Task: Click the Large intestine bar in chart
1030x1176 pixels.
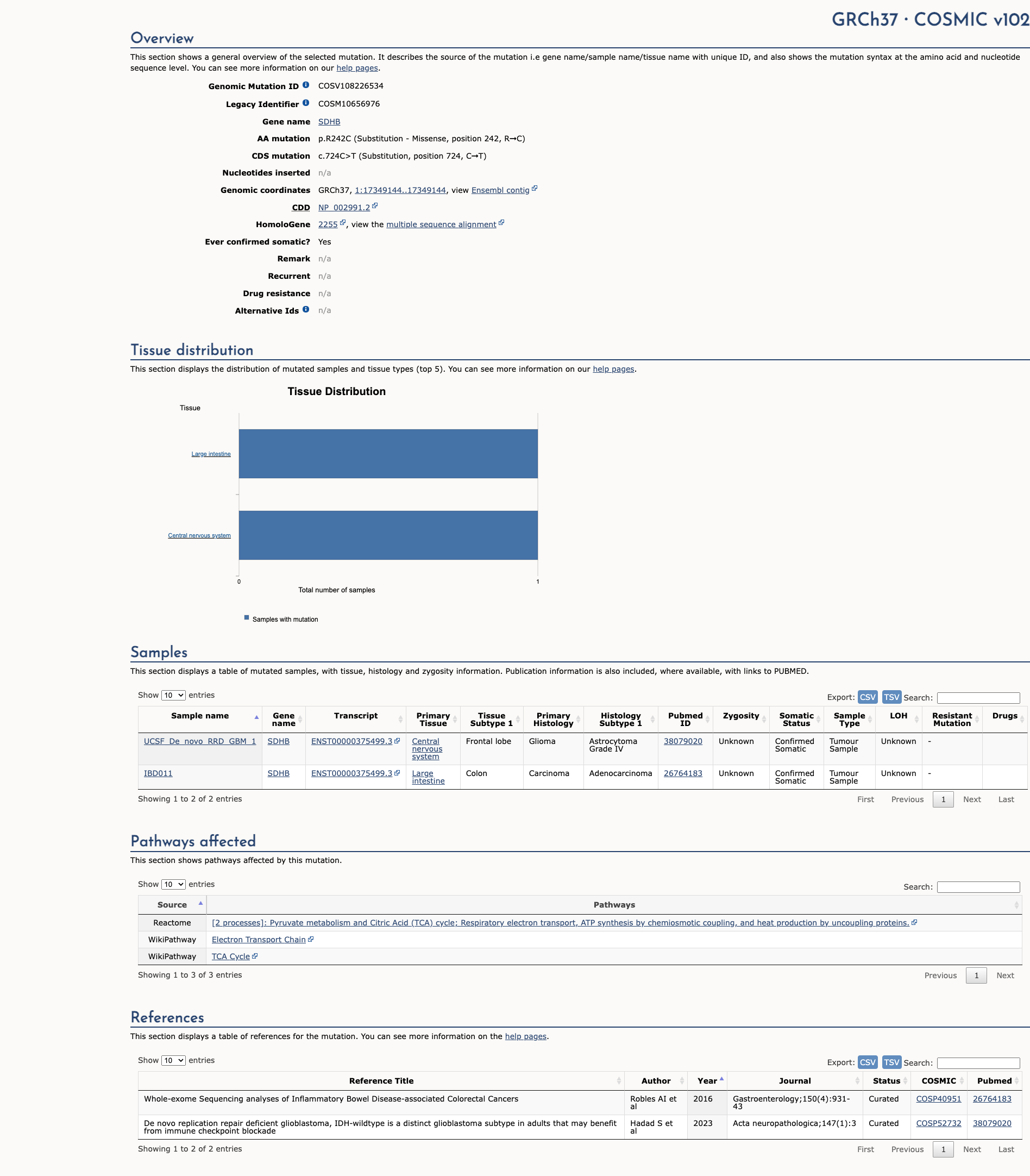Action: 388,454
